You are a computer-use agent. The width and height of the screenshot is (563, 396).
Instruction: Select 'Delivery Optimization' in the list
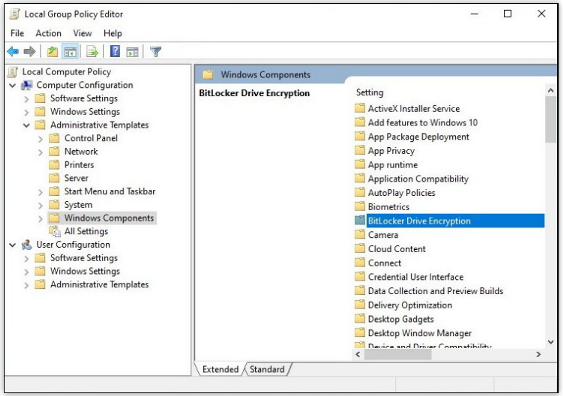tap(410, 305)
